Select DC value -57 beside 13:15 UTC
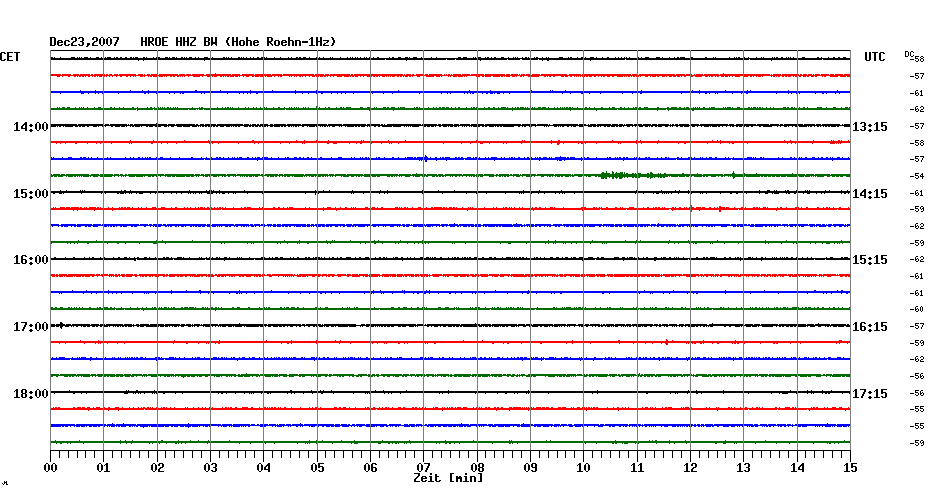The height and width of the screenshot is (494, 930). click(917, 126)
